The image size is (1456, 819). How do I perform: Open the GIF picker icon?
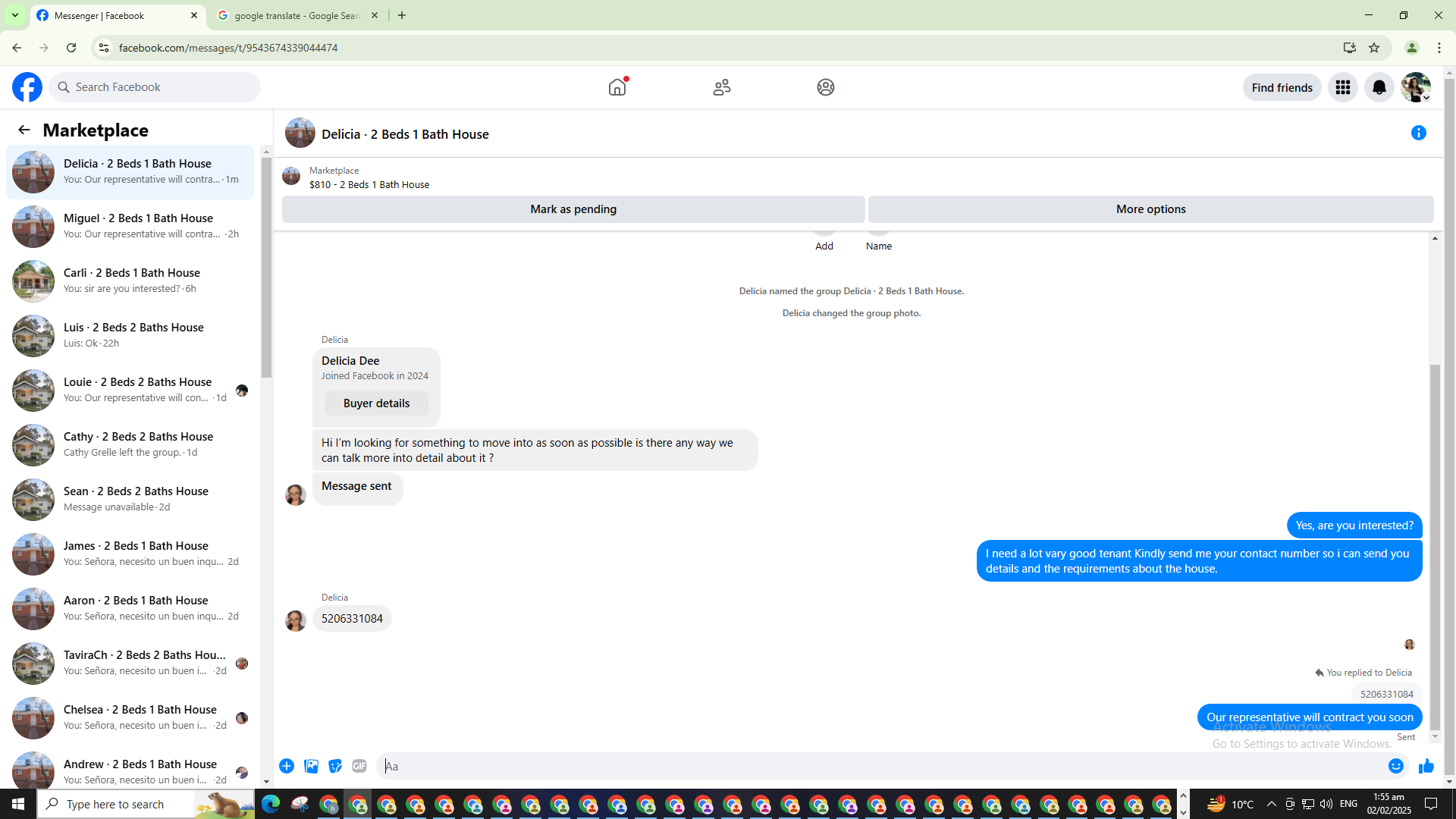(359, 766)
